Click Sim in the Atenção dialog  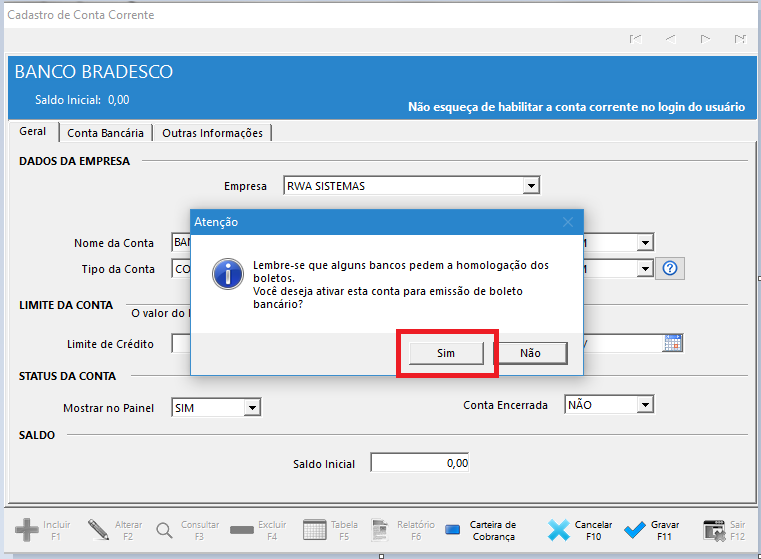446,353
